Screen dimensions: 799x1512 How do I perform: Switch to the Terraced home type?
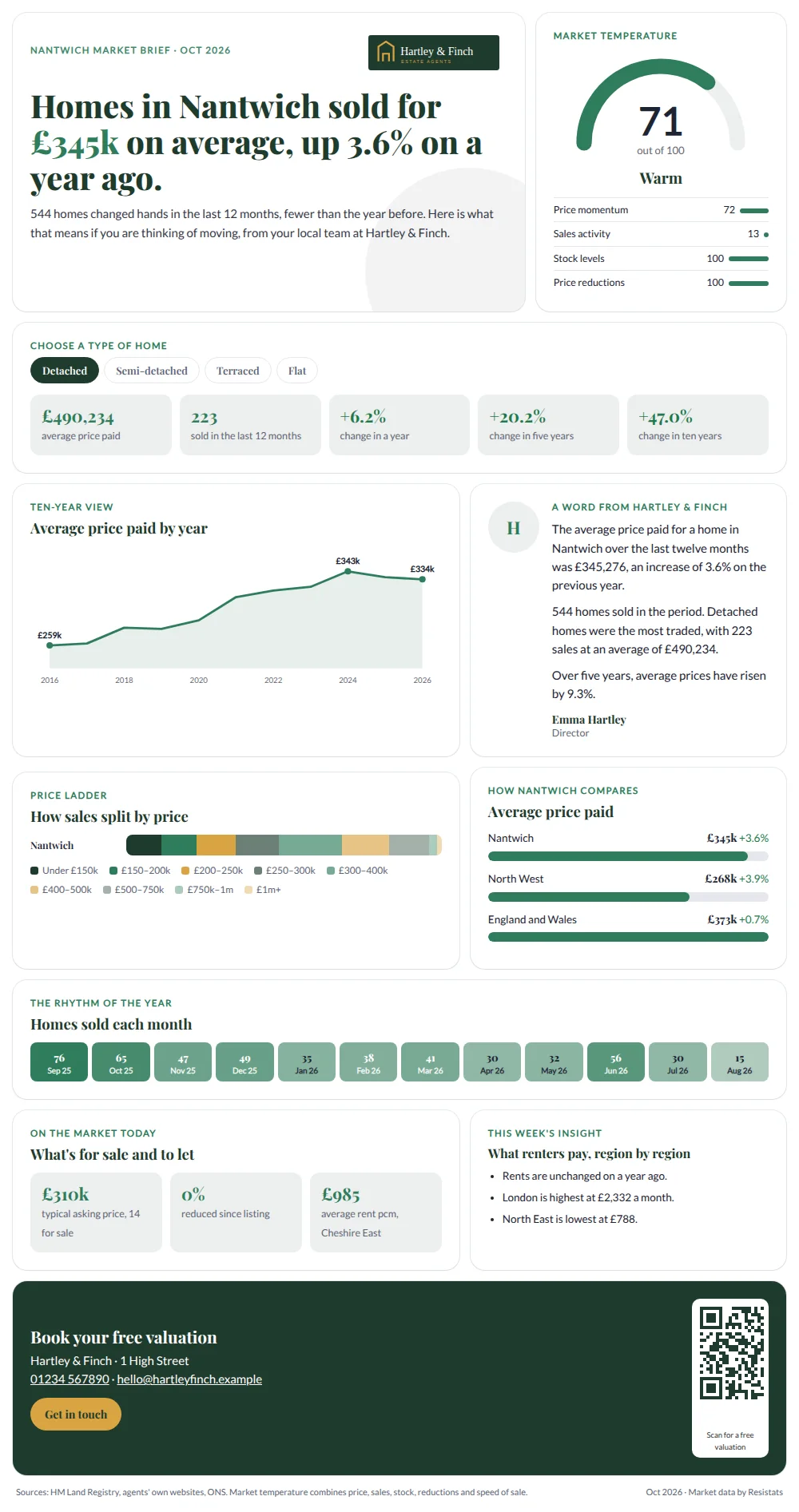pyautogui.click(x=237, y=371)
